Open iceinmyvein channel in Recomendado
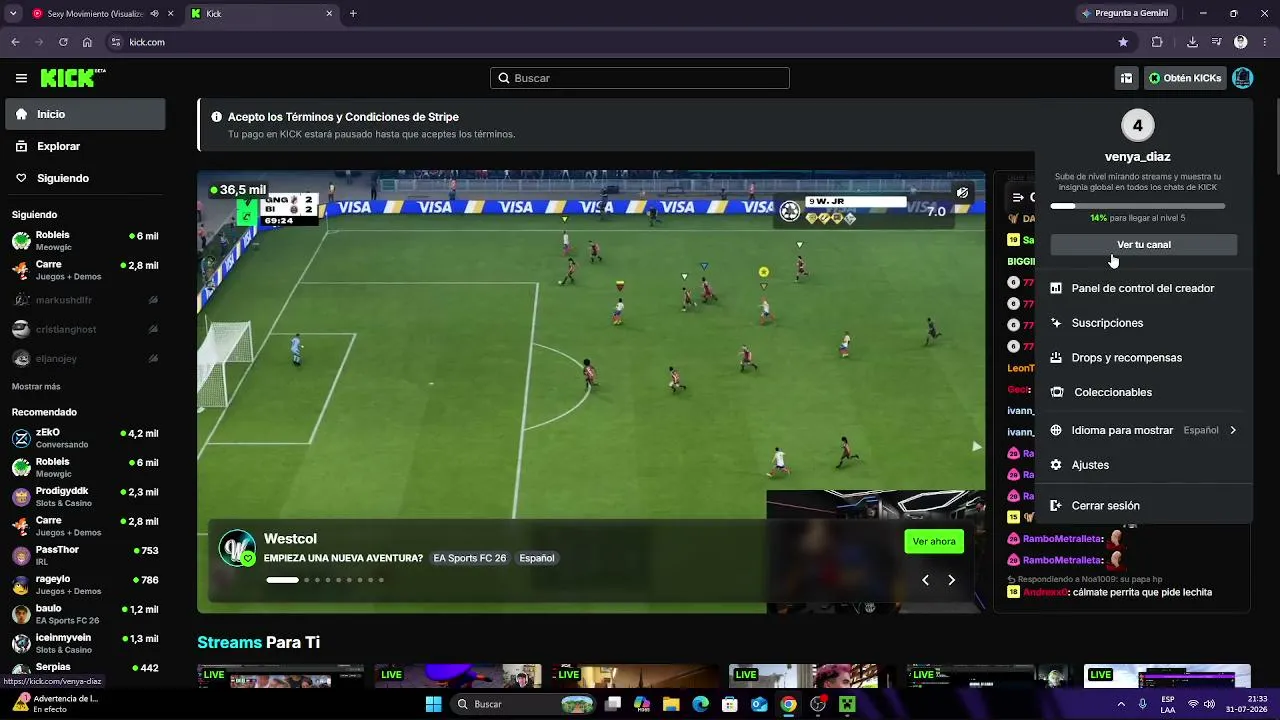This screenshot has width=1280, height=720. (85, 643)
